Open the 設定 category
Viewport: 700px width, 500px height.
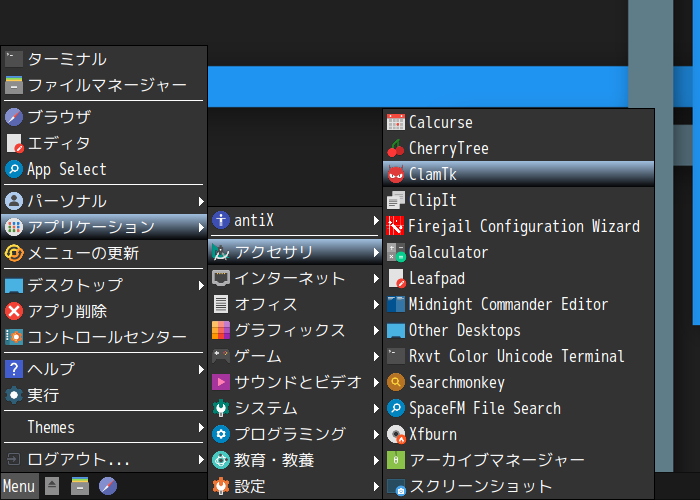(295, 486)
